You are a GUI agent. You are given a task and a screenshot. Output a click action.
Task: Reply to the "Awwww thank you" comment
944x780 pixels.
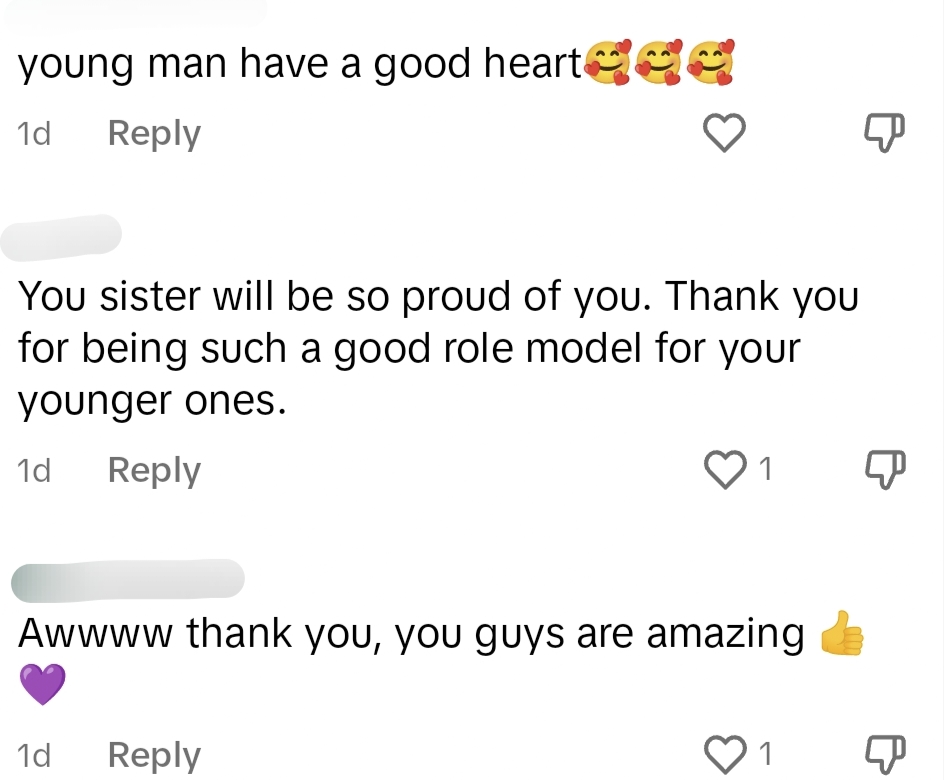[154, 755]
